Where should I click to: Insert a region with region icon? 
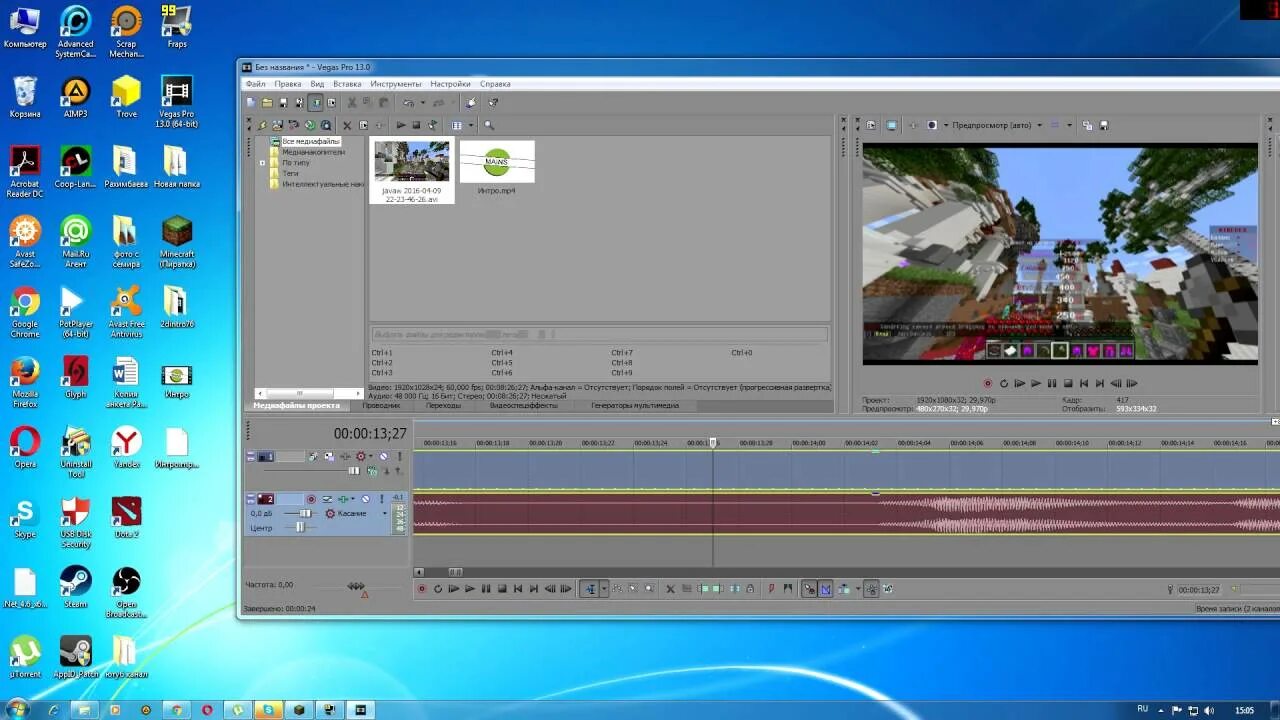tap(788, 589)
